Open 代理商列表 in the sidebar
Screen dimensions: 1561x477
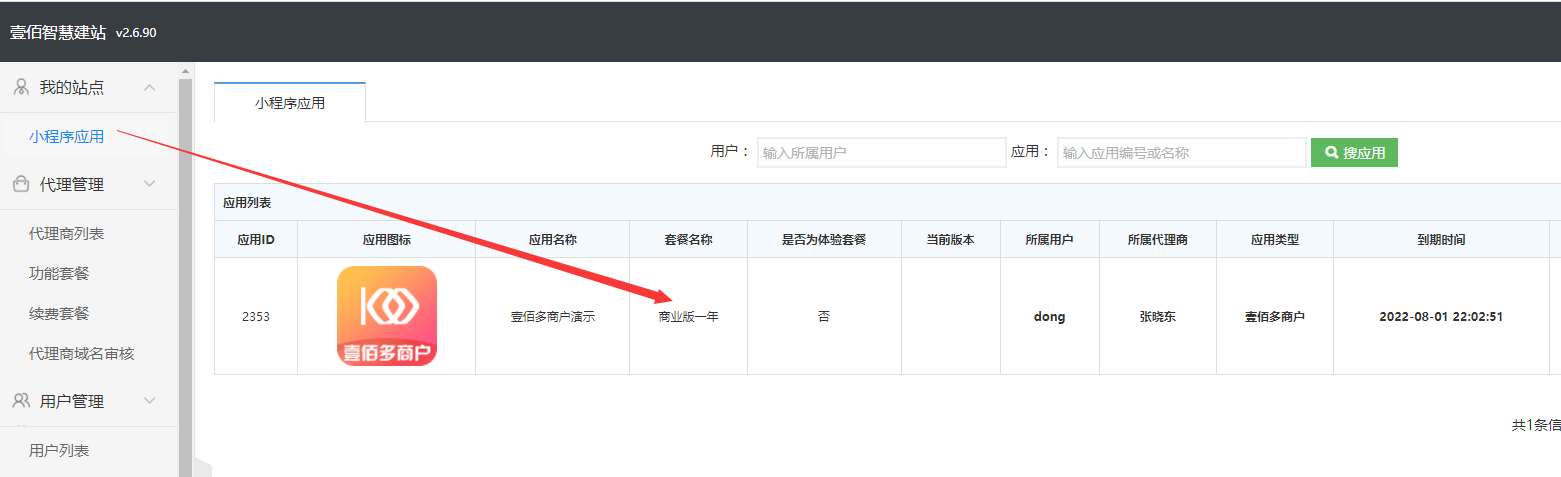[x=67, y=234]
